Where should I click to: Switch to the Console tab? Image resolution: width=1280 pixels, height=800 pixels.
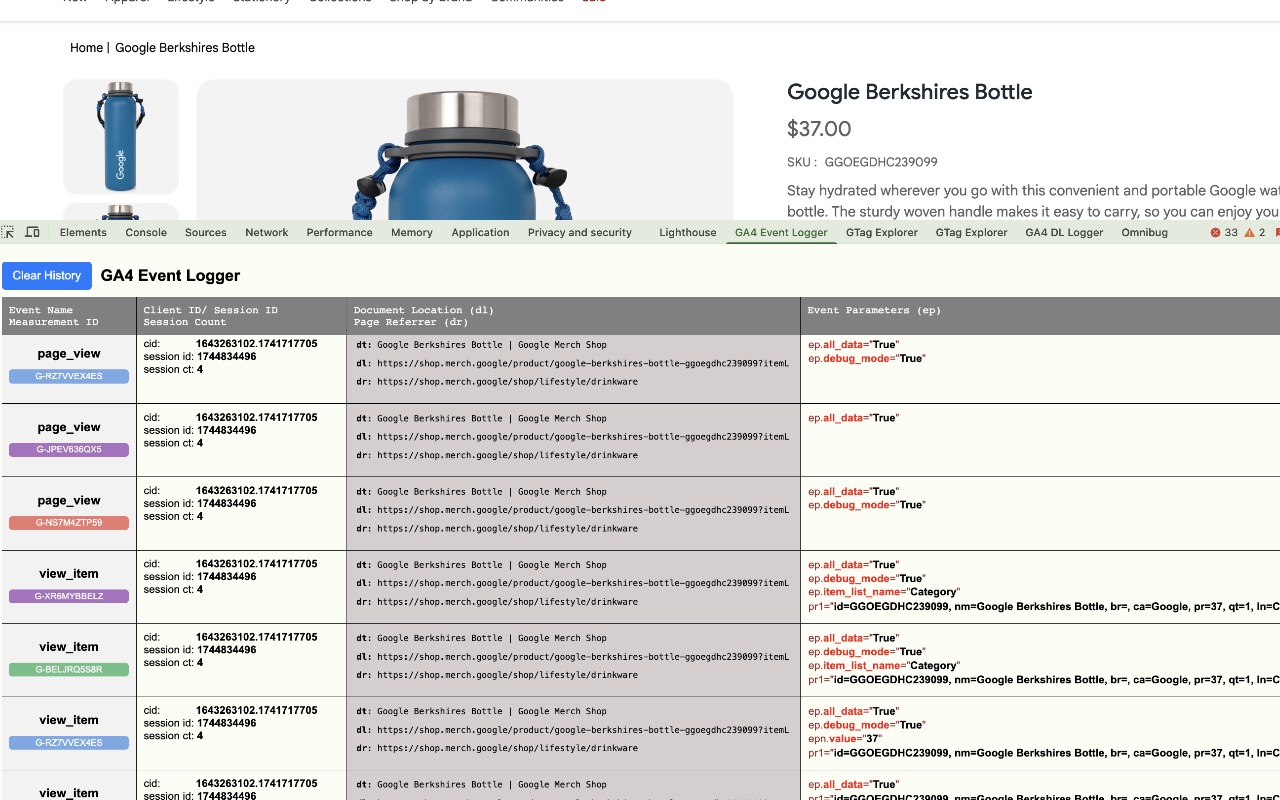146,232
